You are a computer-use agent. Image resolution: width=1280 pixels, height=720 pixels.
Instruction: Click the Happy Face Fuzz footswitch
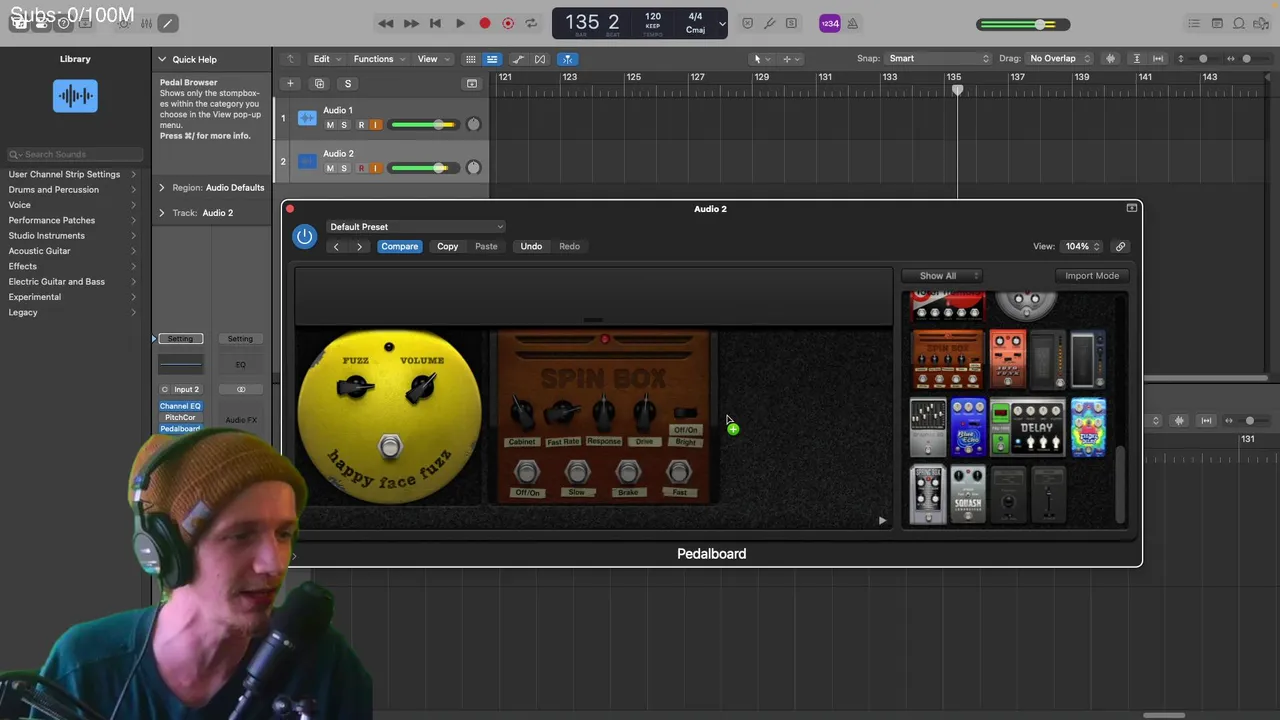click(391, 446)
